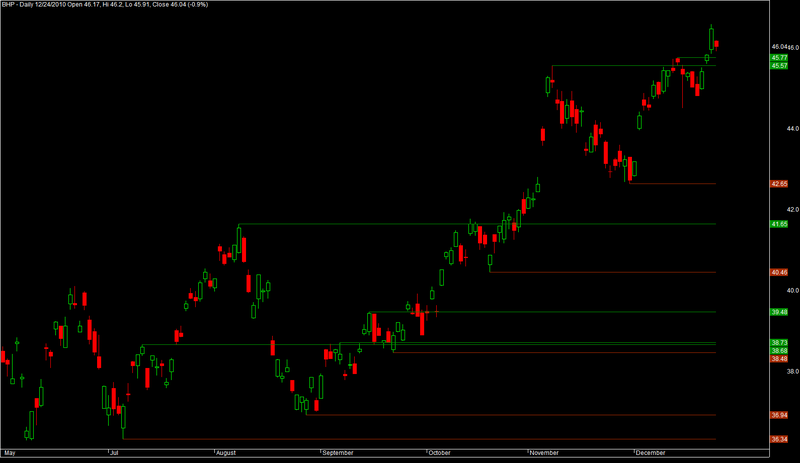Click the 42.65 red support label
800x463 pixels.
(x=779, y=184)
